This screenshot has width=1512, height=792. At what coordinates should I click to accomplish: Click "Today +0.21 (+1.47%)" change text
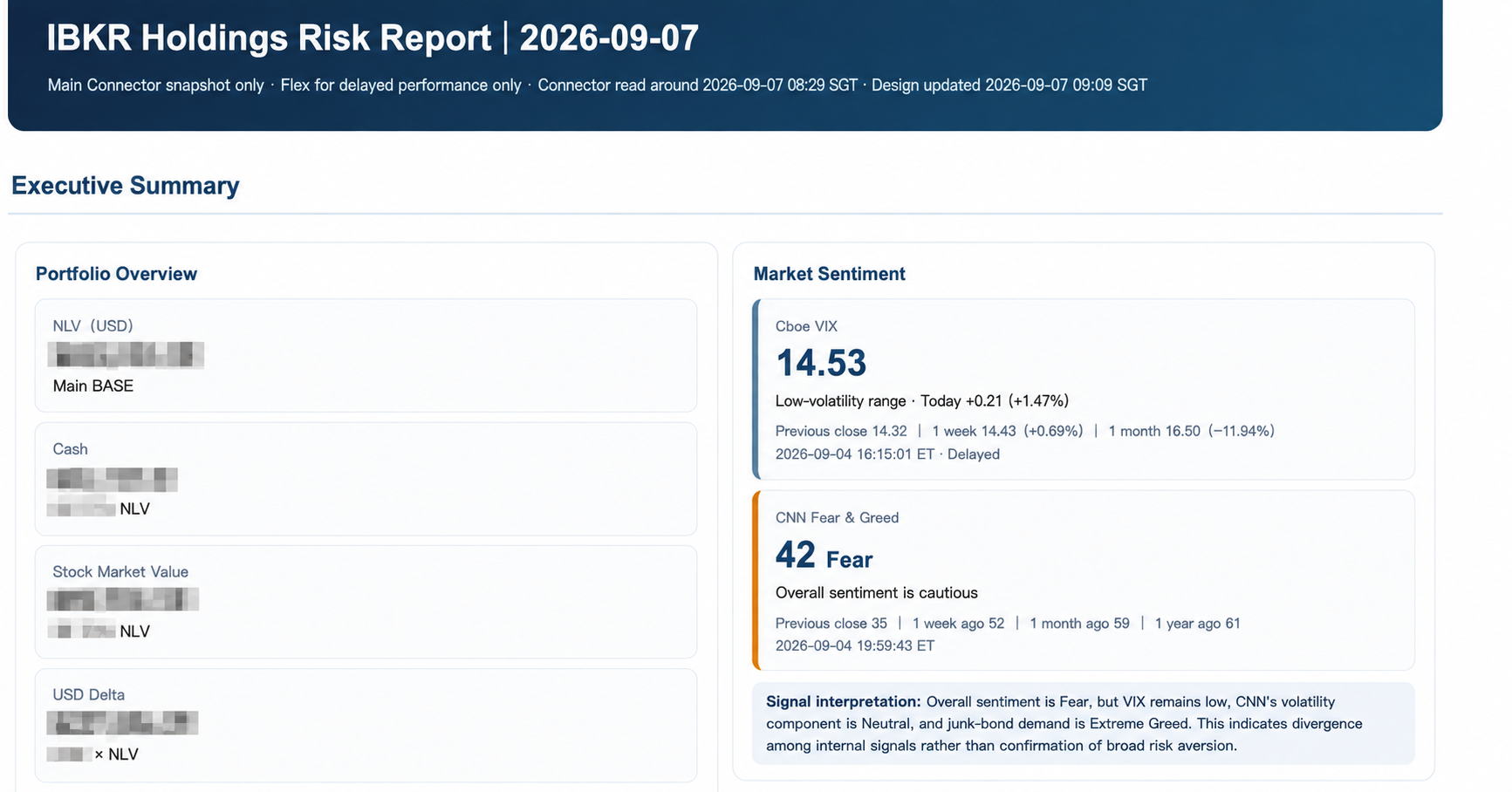pyautogui.click(x=995, y=401)
